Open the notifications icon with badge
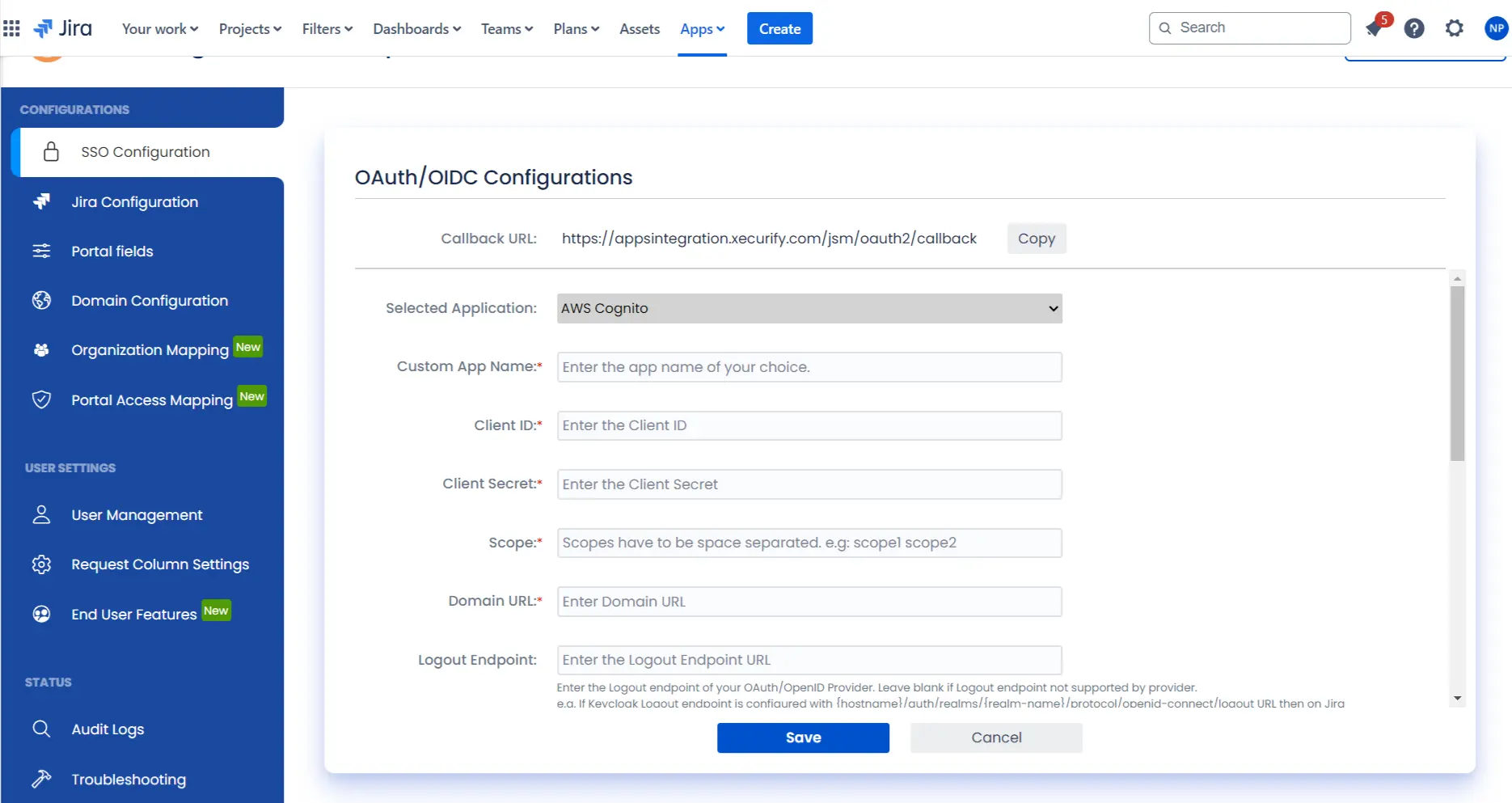 click(1375, 27)
